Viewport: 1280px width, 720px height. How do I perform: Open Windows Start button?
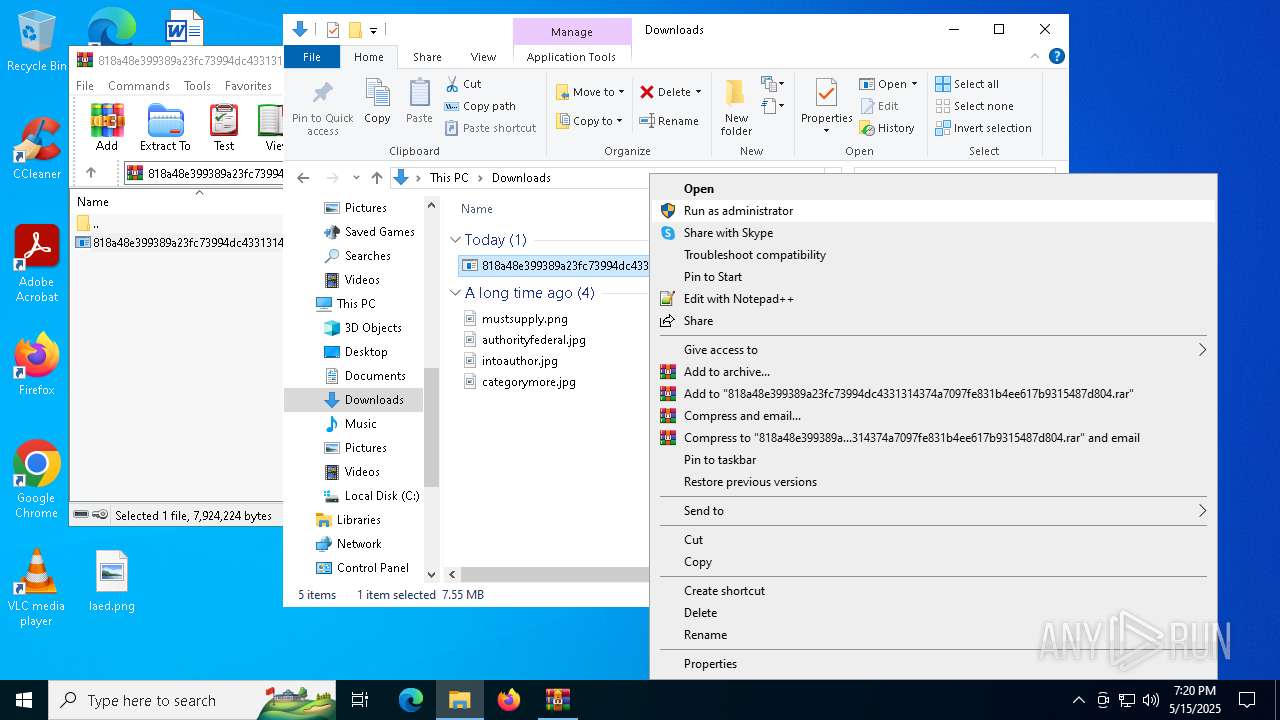[24, 700]
